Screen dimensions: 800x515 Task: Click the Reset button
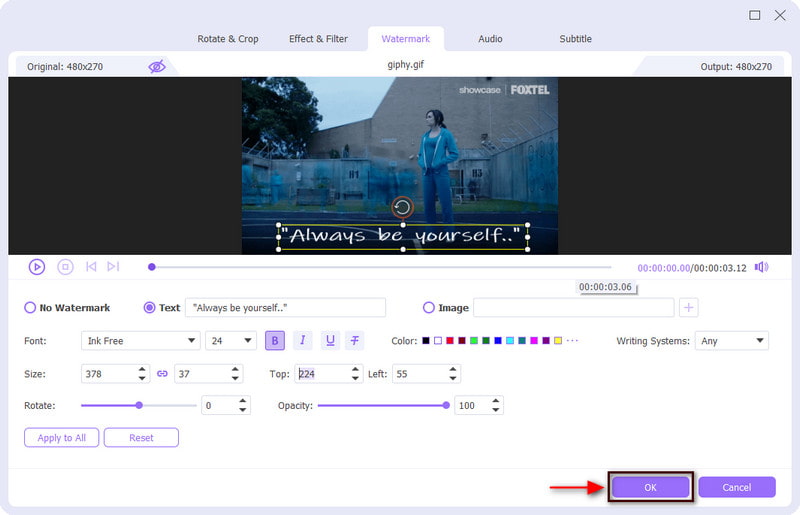click(x=141, y=437)
